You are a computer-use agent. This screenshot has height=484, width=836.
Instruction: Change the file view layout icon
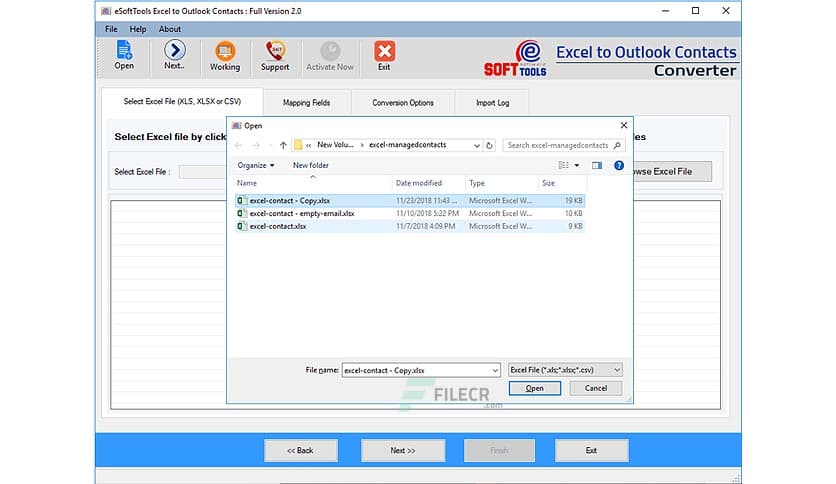click(564, 165)
